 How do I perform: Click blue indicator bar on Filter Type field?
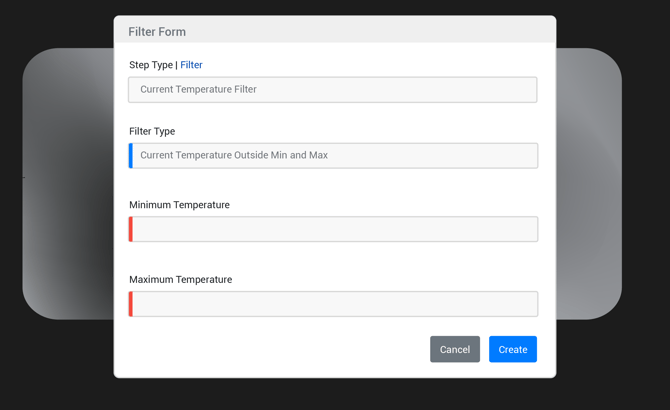click(x=131, y=156)
